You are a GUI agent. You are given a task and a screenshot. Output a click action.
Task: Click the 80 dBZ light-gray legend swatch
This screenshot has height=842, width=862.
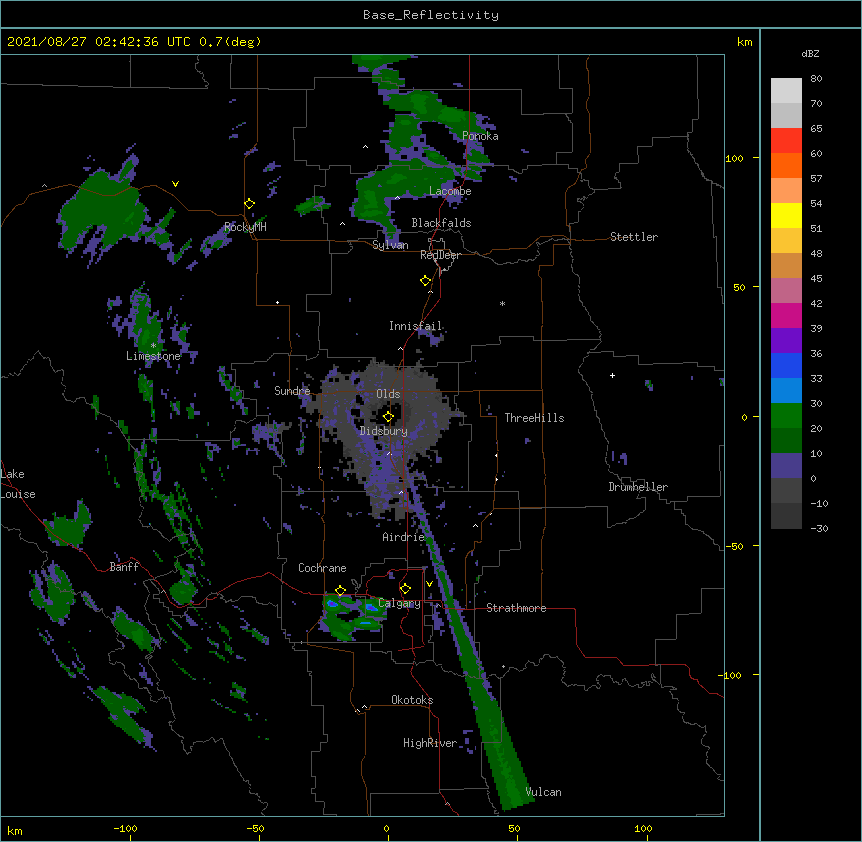coord(786,90)
